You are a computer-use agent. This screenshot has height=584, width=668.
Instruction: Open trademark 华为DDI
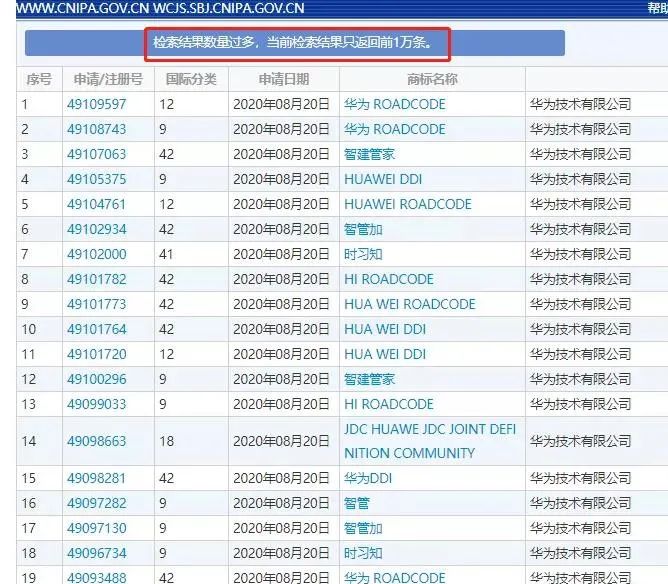[368, 478]
